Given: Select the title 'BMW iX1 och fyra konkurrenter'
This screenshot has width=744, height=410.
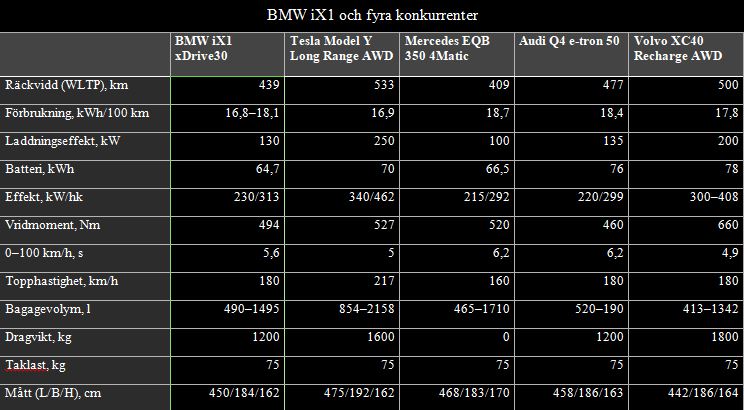Looking at the screenshot, I should (x=372, y=15).
